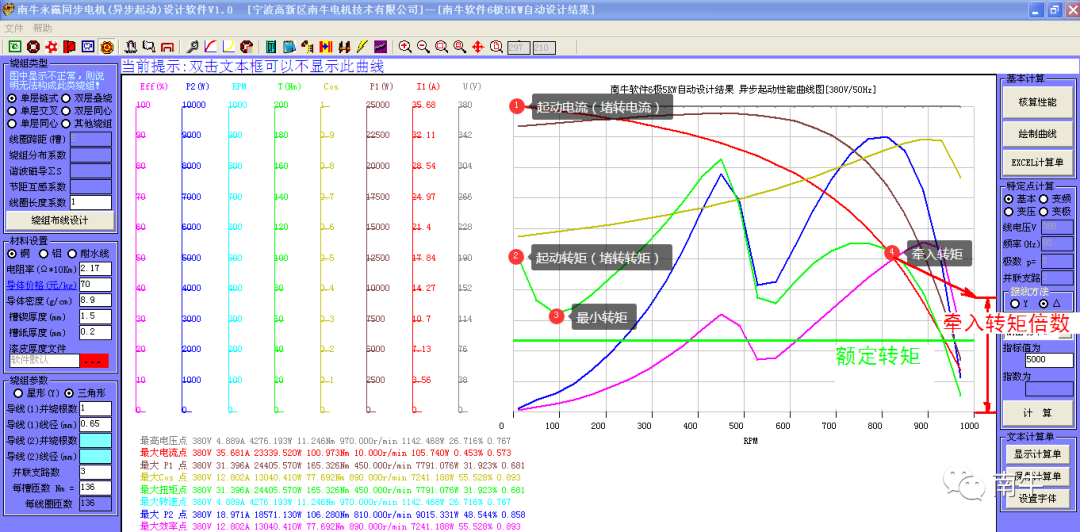Click the 最大扭矩点 result line

click(x=331, y=489)
